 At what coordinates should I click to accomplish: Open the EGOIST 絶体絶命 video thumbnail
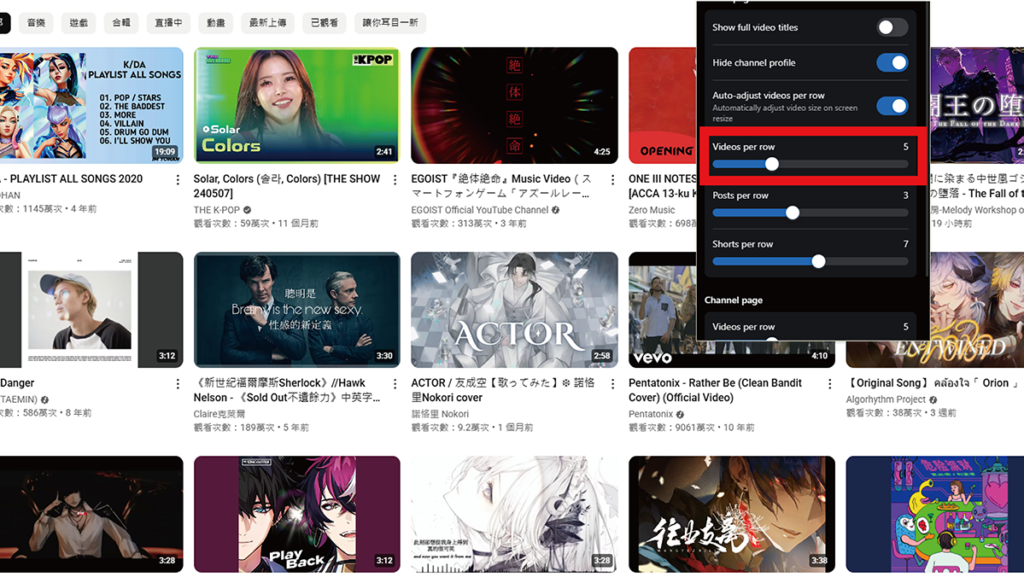(514, 105)
